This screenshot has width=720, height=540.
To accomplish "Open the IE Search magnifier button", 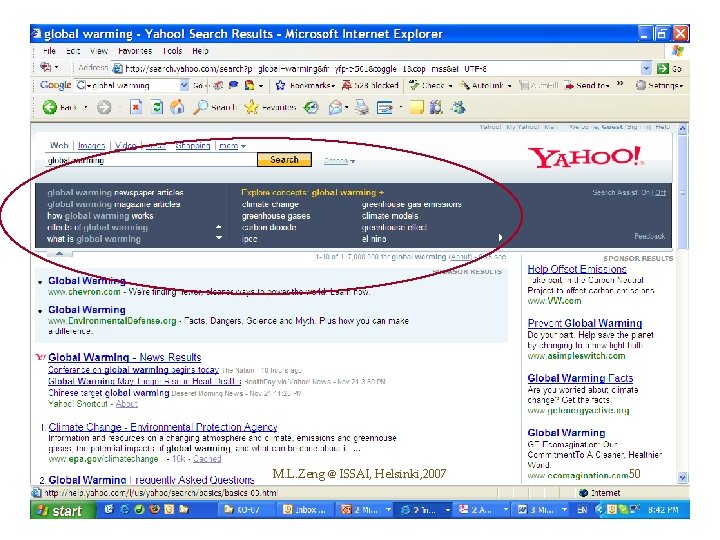I will (214, 107).
